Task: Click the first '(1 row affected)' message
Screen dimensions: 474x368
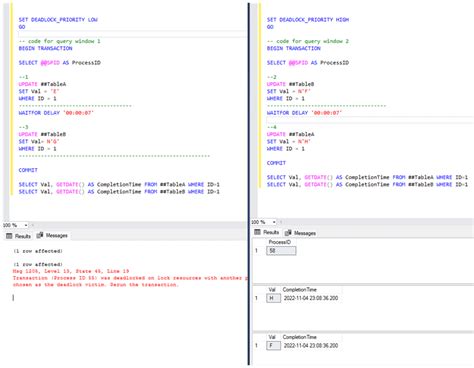Action: (x=38, y=251)
